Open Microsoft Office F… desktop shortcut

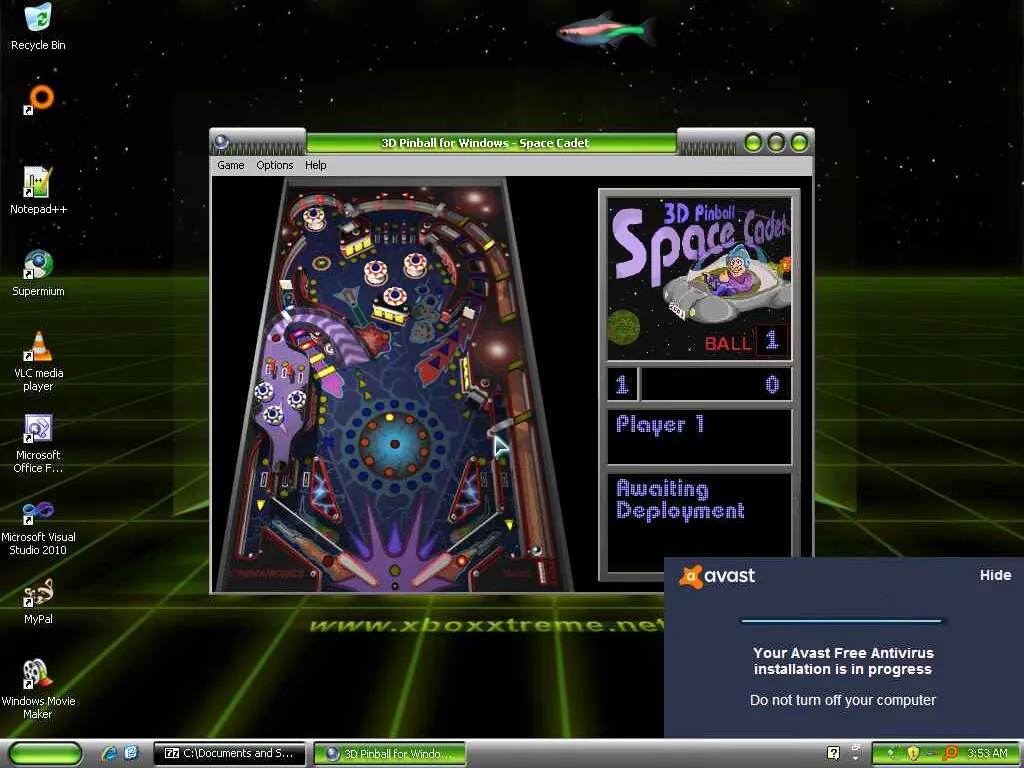38,443
